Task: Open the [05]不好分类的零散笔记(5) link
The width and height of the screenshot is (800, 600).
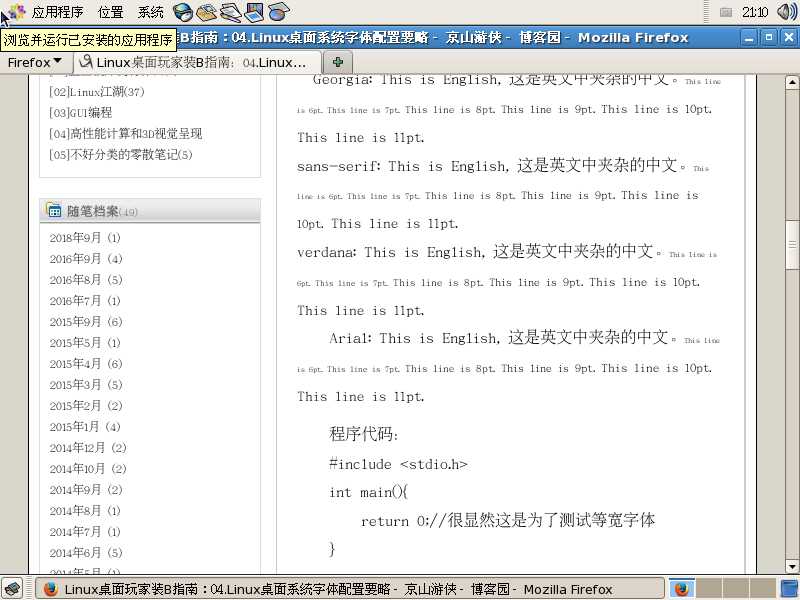Action: coord(121,155)
